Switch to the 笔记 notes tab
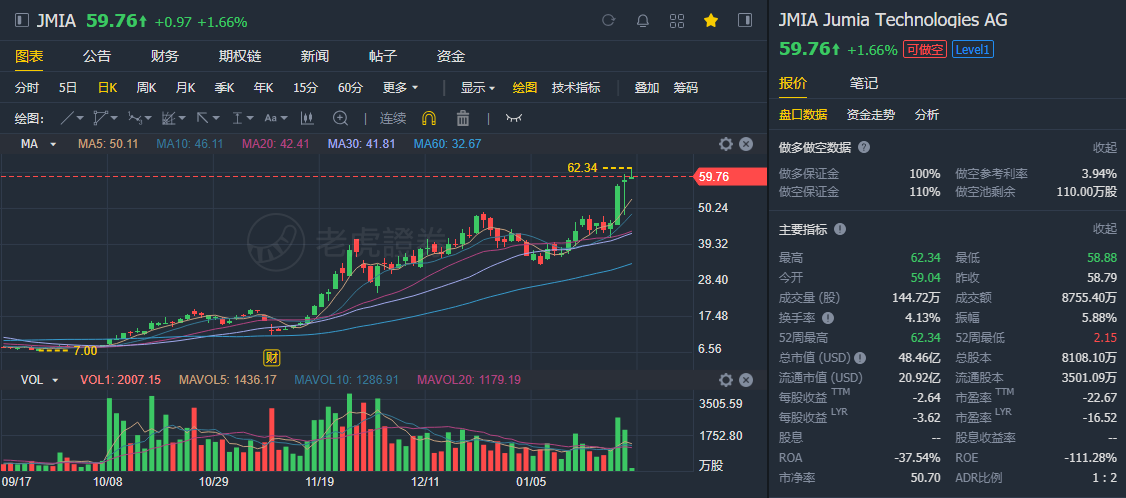 pyautogui.click(x=864, y=83)
